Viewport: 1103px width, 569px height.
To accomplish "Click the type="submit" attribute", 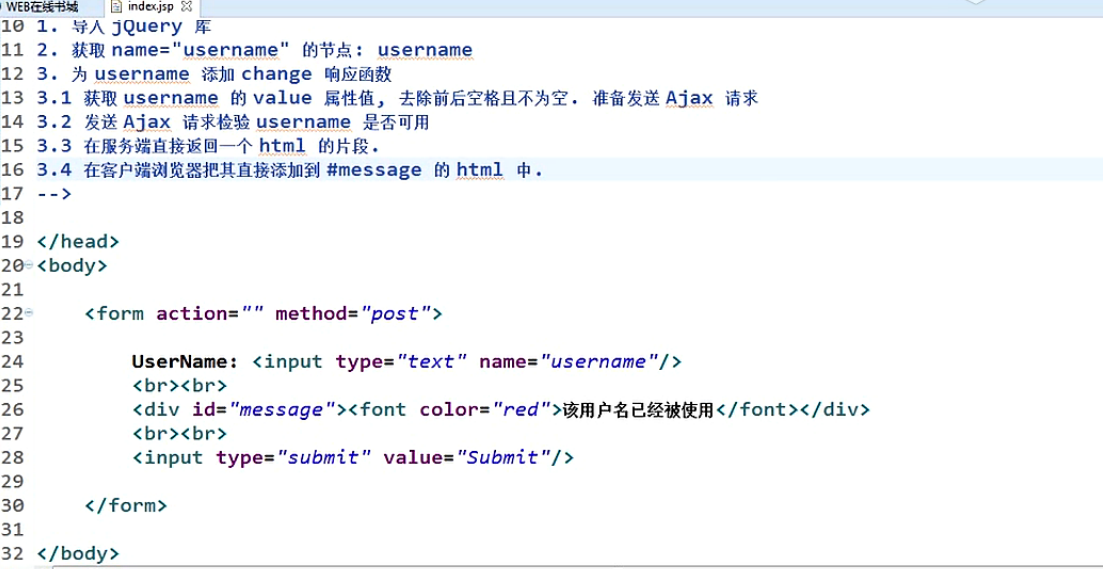I will 293,457.
